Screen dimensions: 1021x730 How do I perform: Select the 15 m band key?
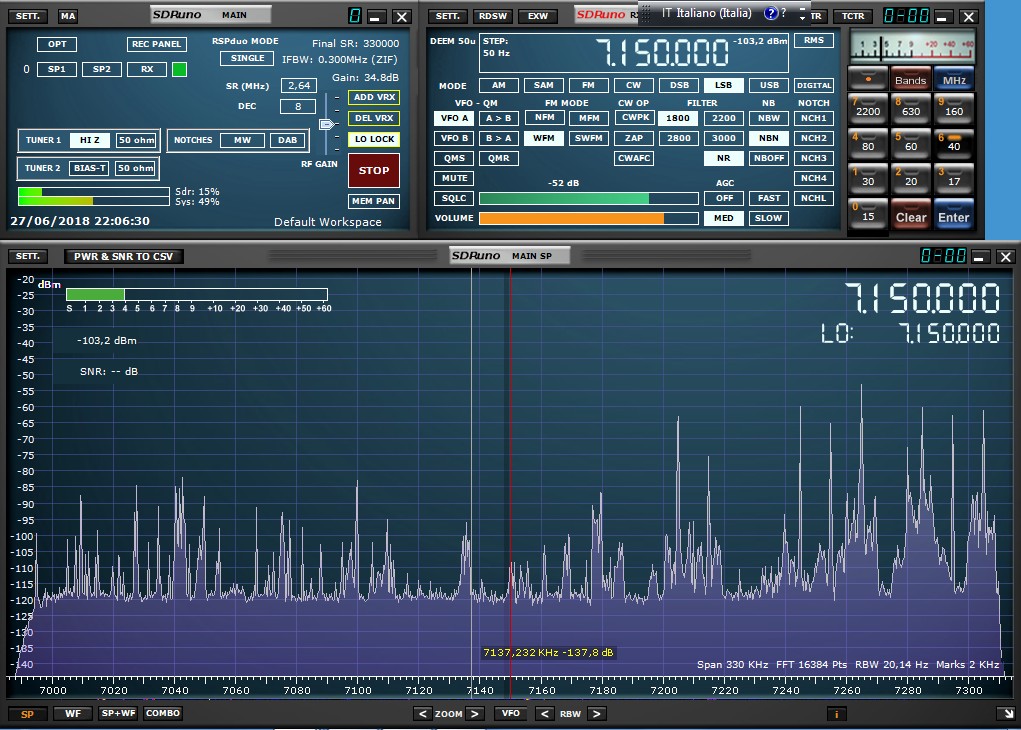pyautogui.click(x=868, y=215)
